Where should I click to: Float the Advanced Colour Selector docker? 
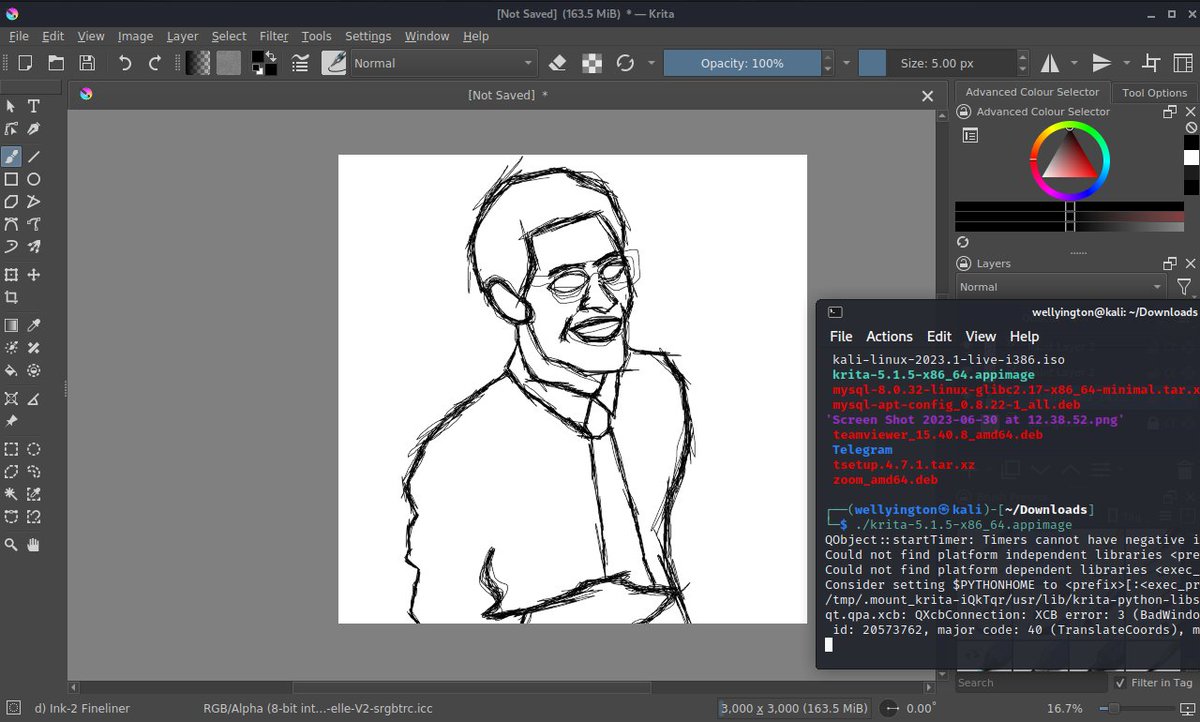coord(1169,112)
